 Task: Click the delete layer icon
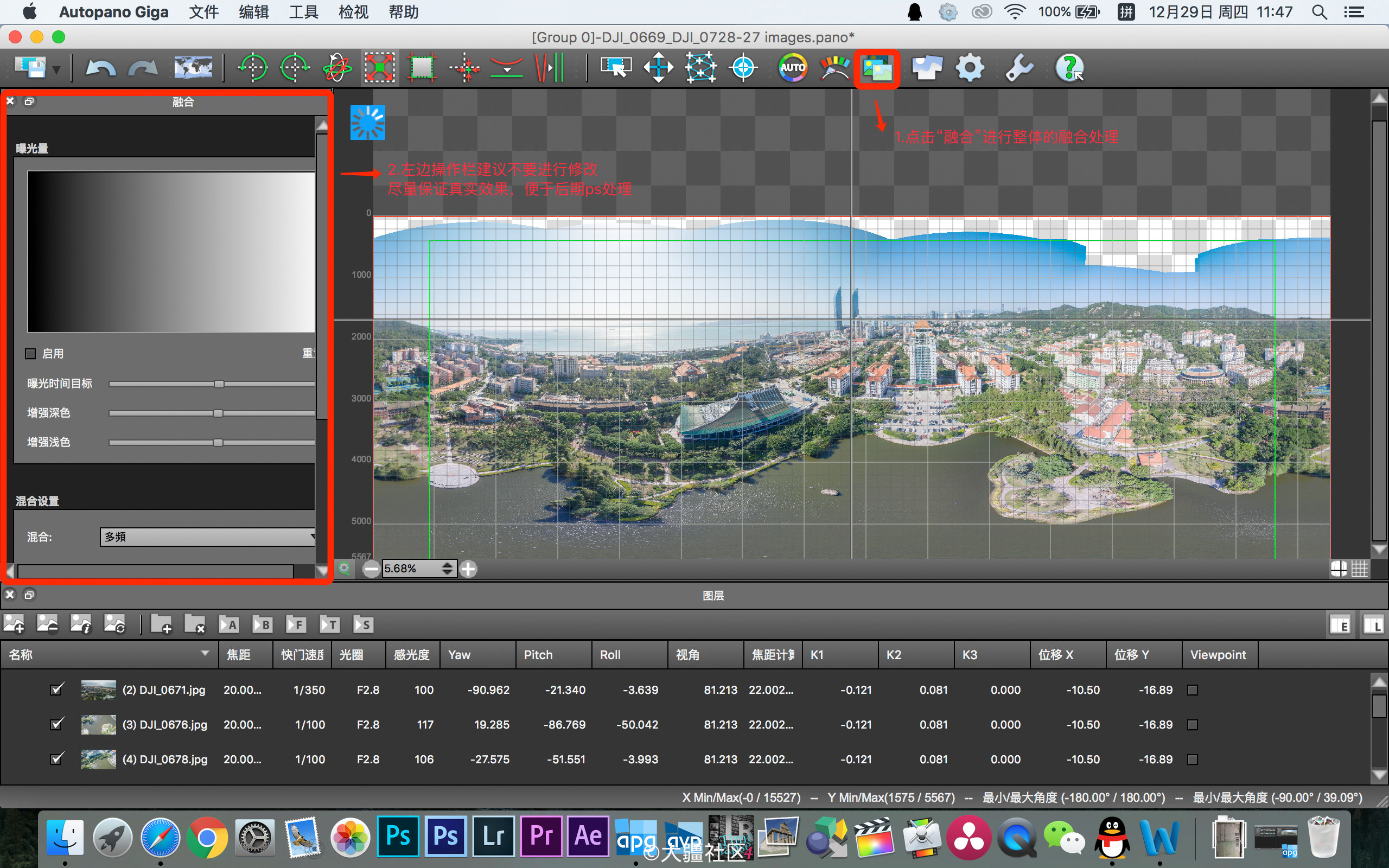click(195, 624)
